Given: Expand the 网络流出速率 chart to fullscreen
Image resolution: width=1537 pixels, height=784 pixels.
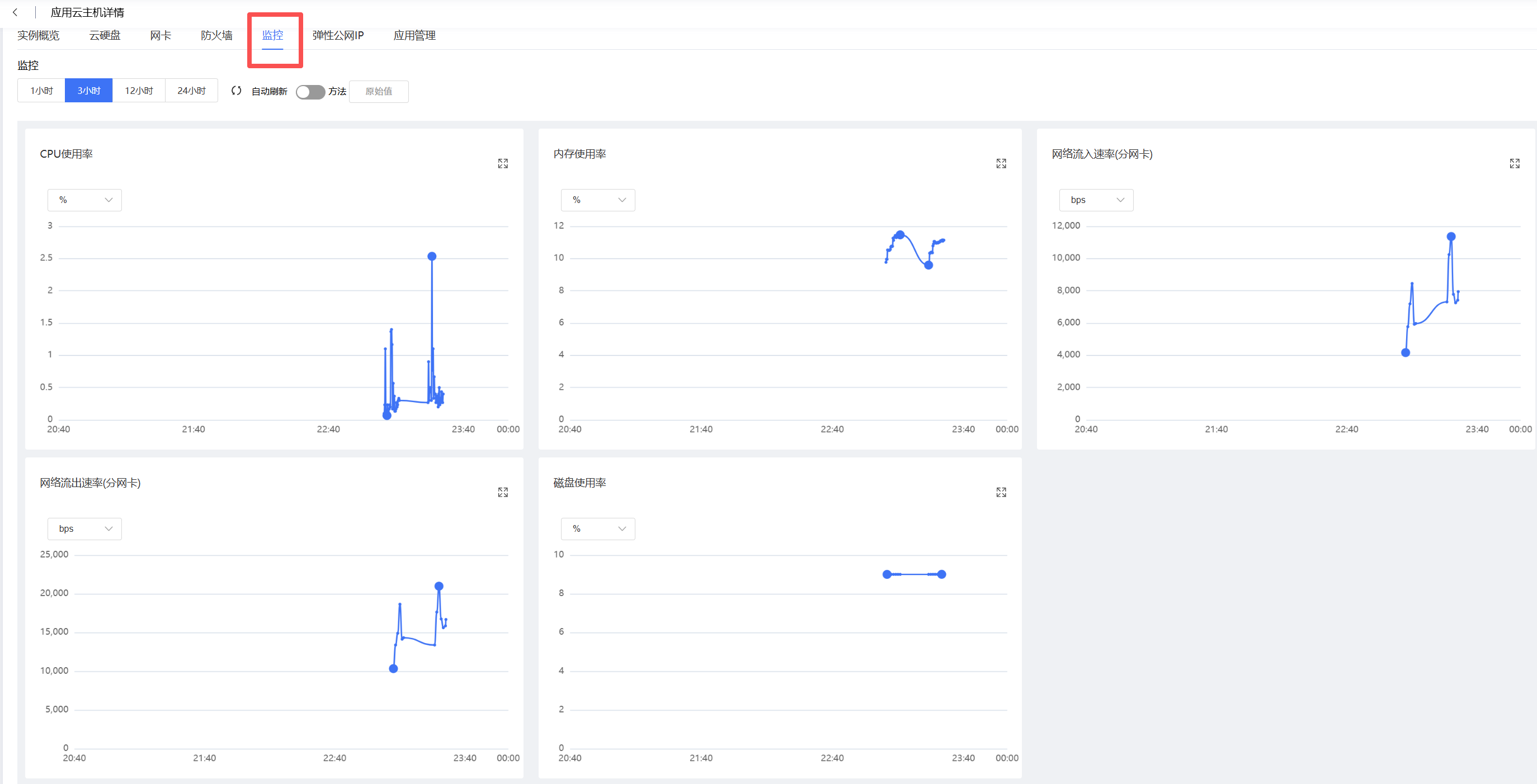Looking at the screenshot, I should pos(503,492).
